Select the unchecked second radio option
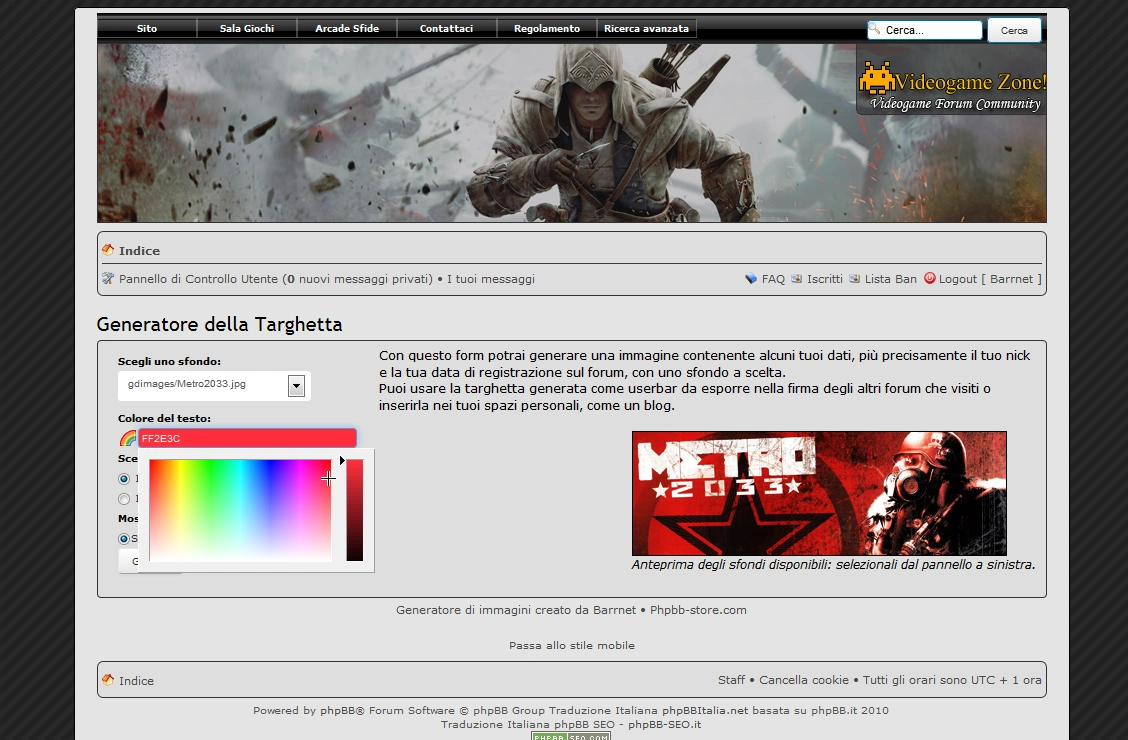This screenshot has height=740, width=1128. [x=124, y=498]
